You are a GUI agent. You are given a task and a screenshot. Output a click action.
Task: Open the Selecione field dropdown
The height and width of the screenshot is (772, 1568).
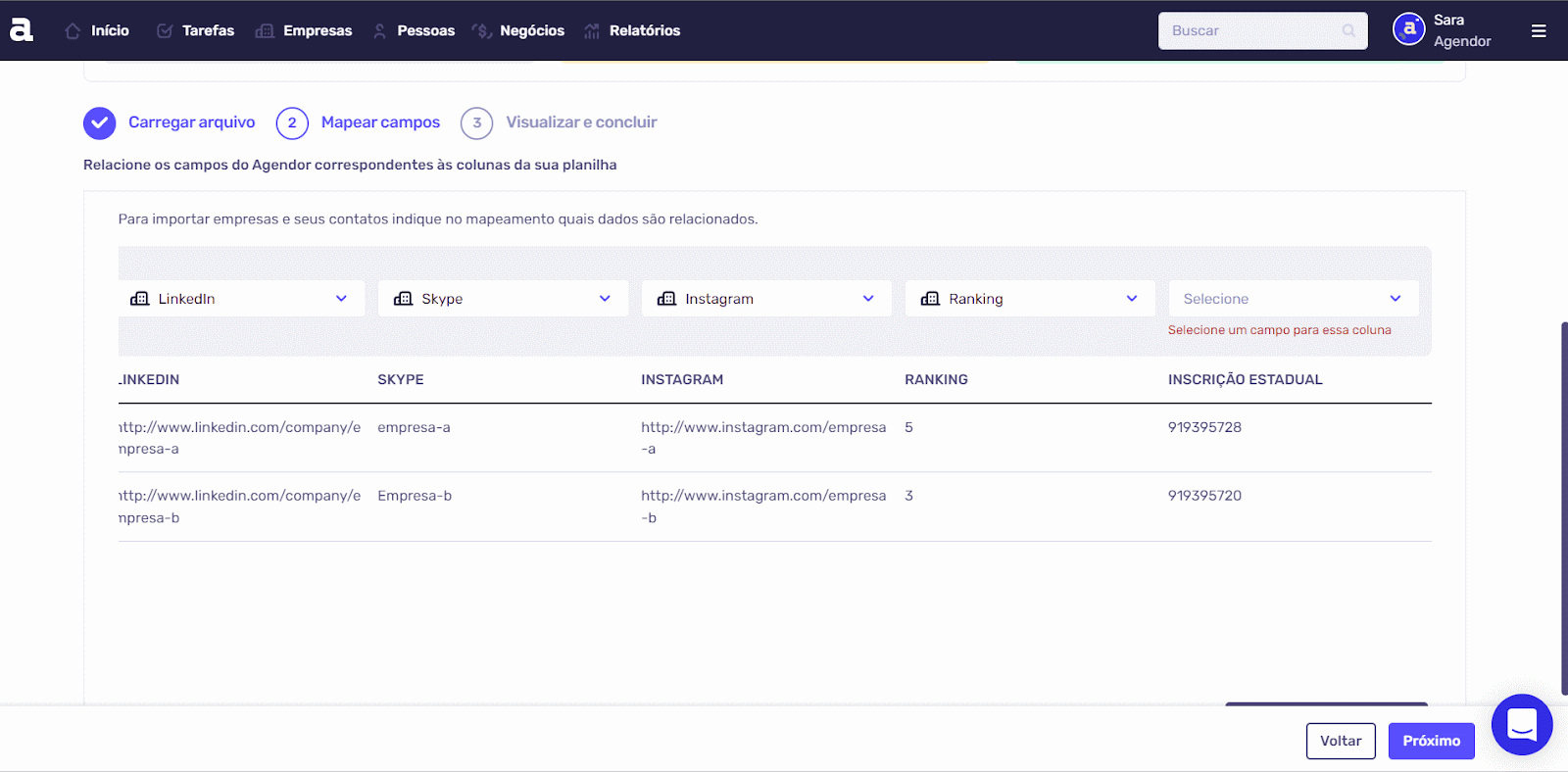(x=1294, y=299)
